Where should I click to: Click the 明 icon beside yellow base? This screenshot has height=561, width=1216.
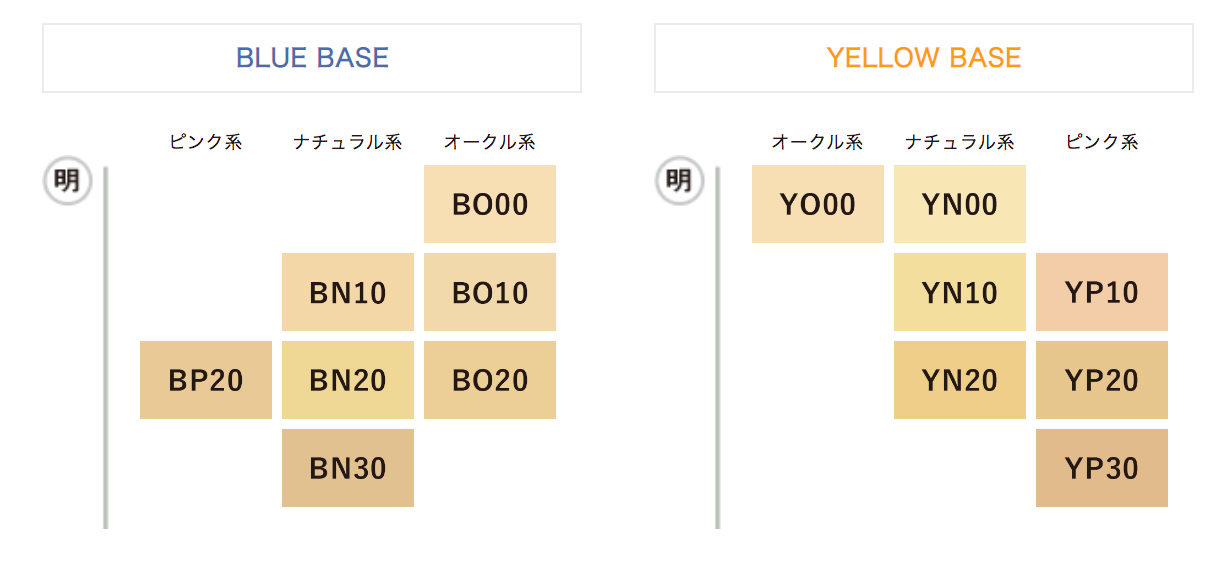click(679, 181)
